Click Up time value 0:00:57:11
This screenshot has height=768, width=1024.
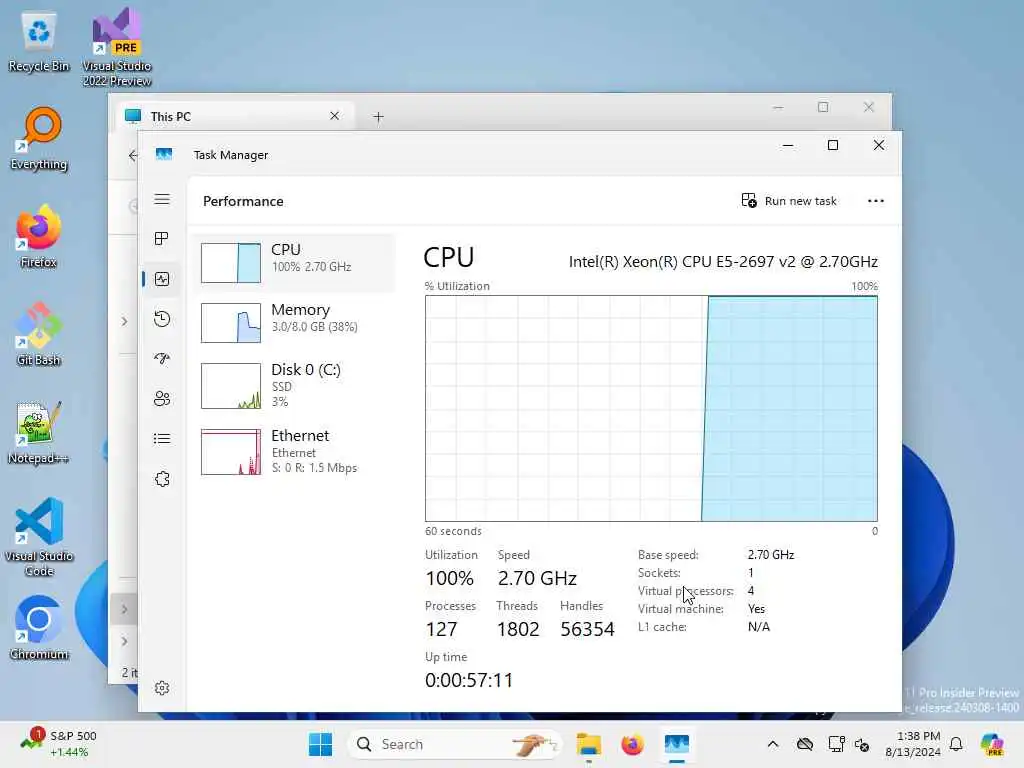coord(468,680)
